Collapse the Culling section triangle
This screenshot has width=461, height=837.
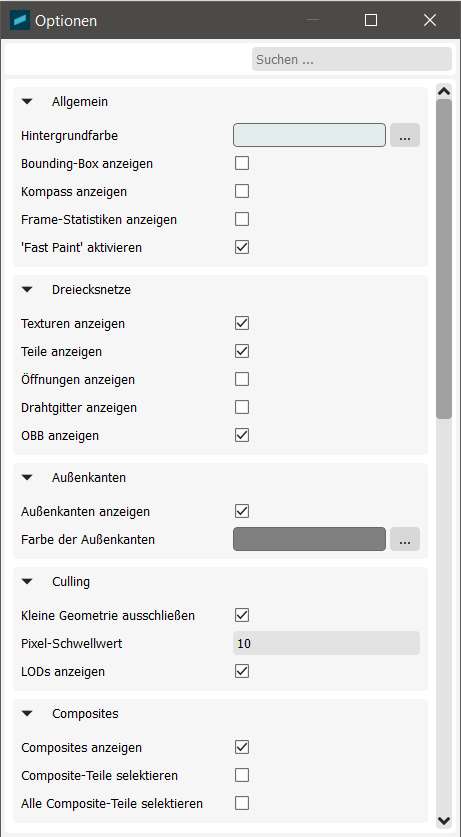[x=27, y=581]
